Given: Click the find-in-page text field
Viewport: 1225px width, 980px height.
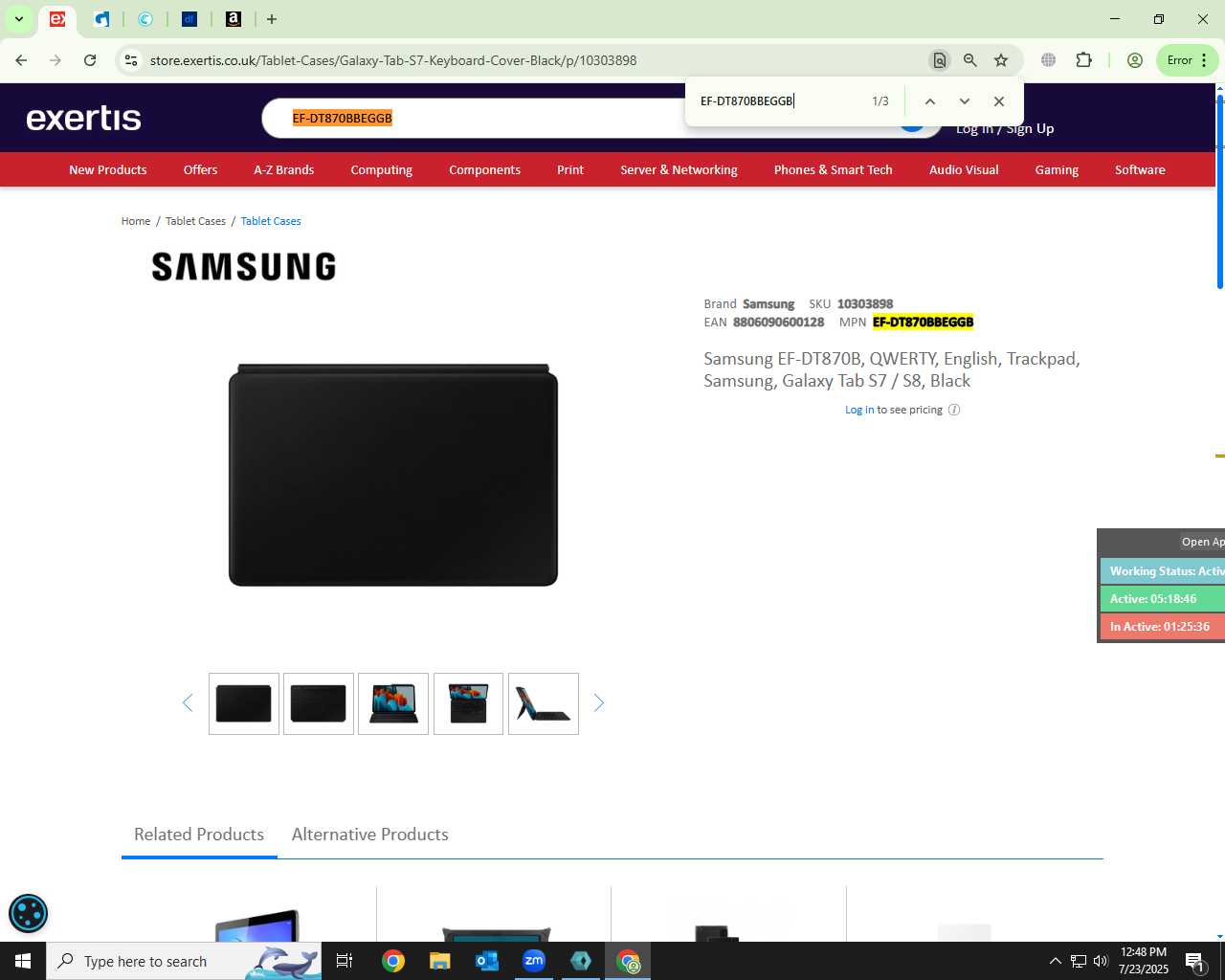Looking at the screenshot, I should pos(780,101).
